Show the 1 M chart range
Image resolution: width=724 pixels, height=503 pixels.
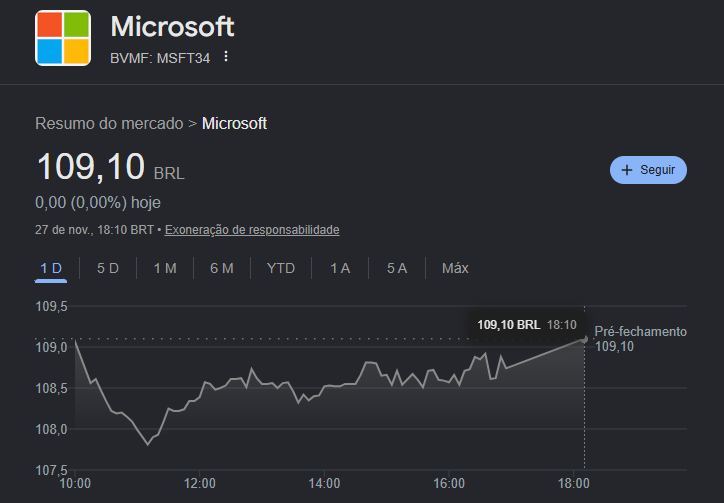click(x=165, y=268)
